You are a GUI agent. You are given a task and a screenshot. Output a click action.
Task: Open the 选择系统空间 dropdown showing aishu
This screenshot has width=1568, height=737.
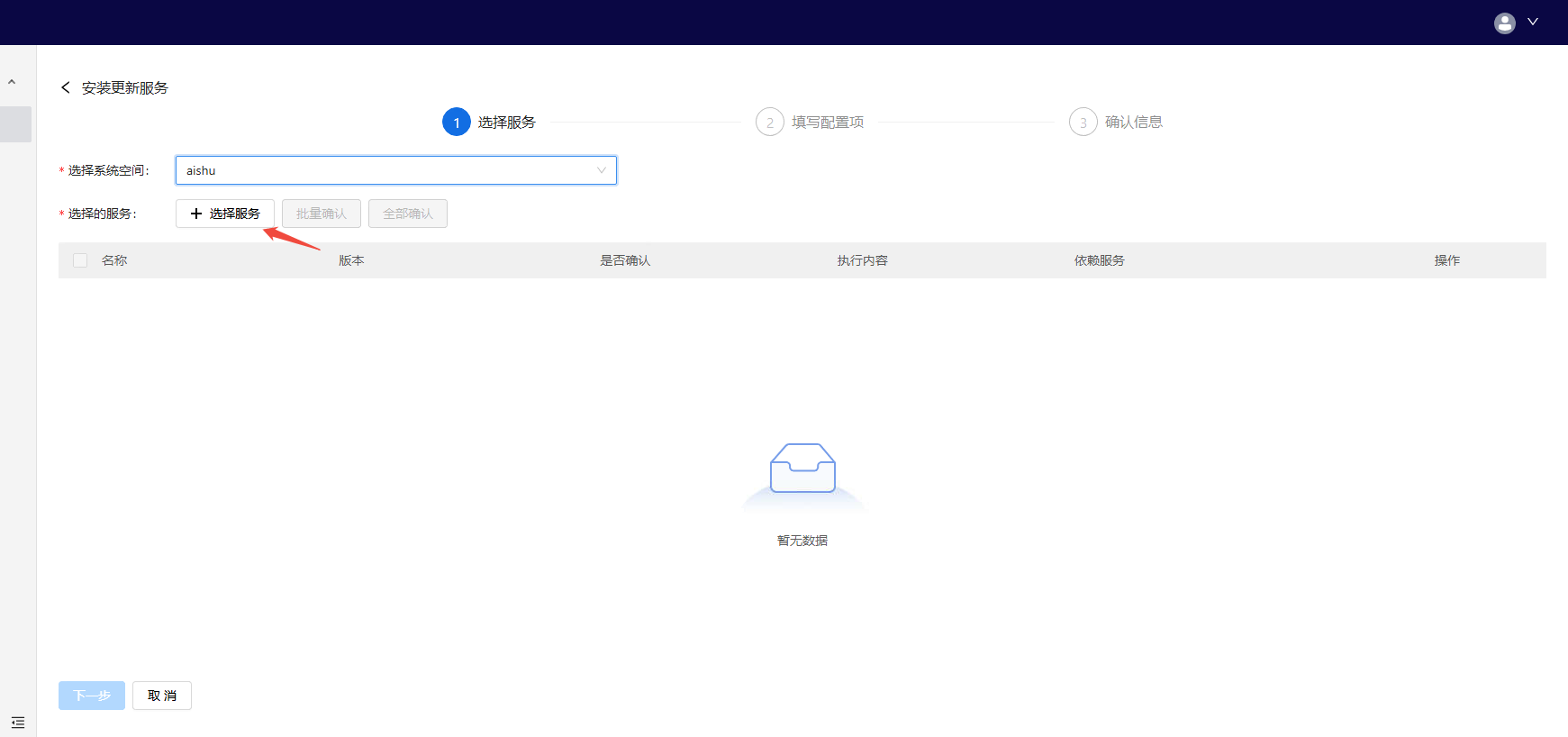coord(395,170)
